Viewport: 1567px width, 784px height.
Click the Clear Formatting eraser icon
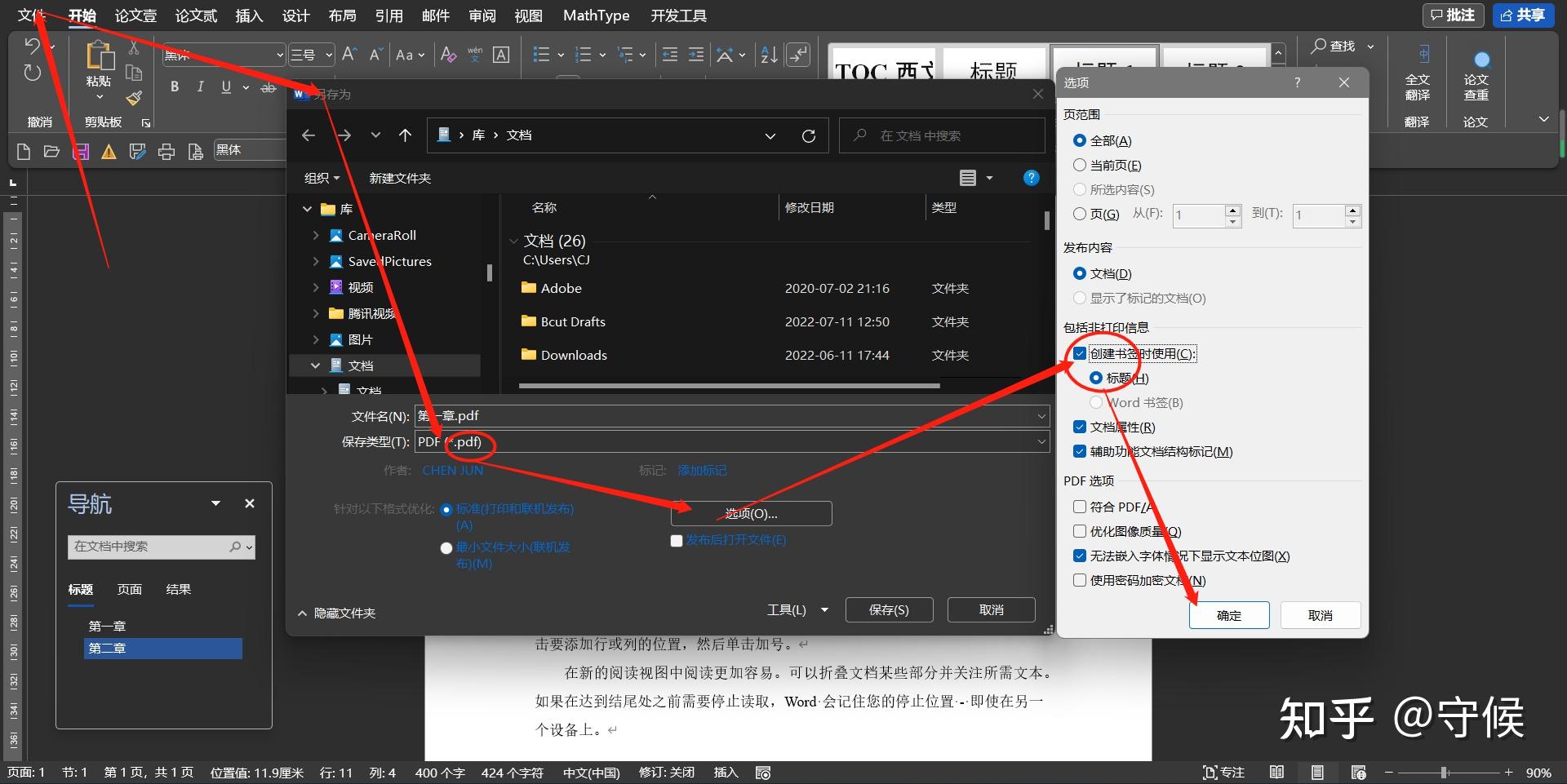coord(448,55)
